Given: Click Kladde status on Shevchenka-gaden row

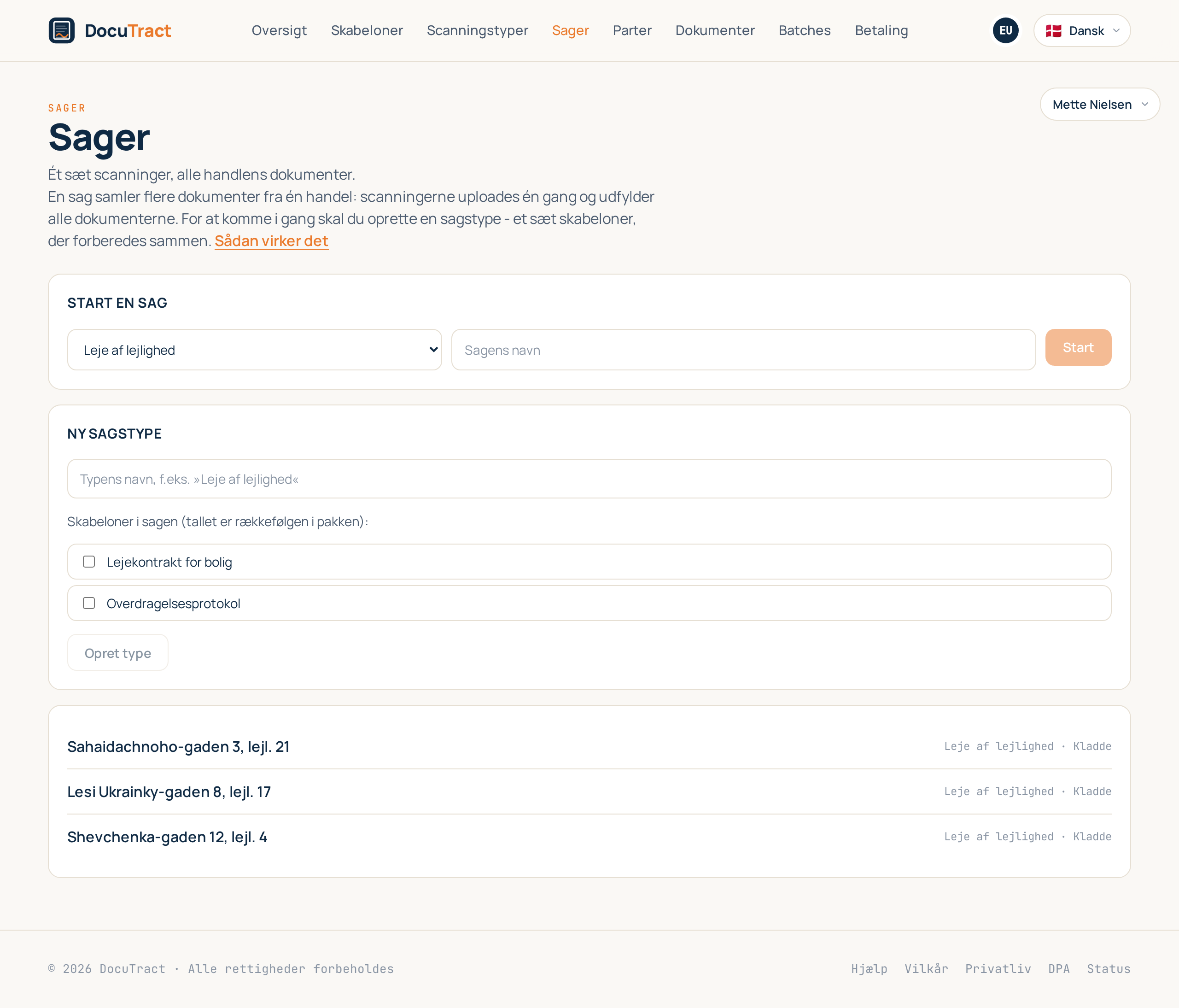Looking at the screenshot, I should tap(1092, 837).
